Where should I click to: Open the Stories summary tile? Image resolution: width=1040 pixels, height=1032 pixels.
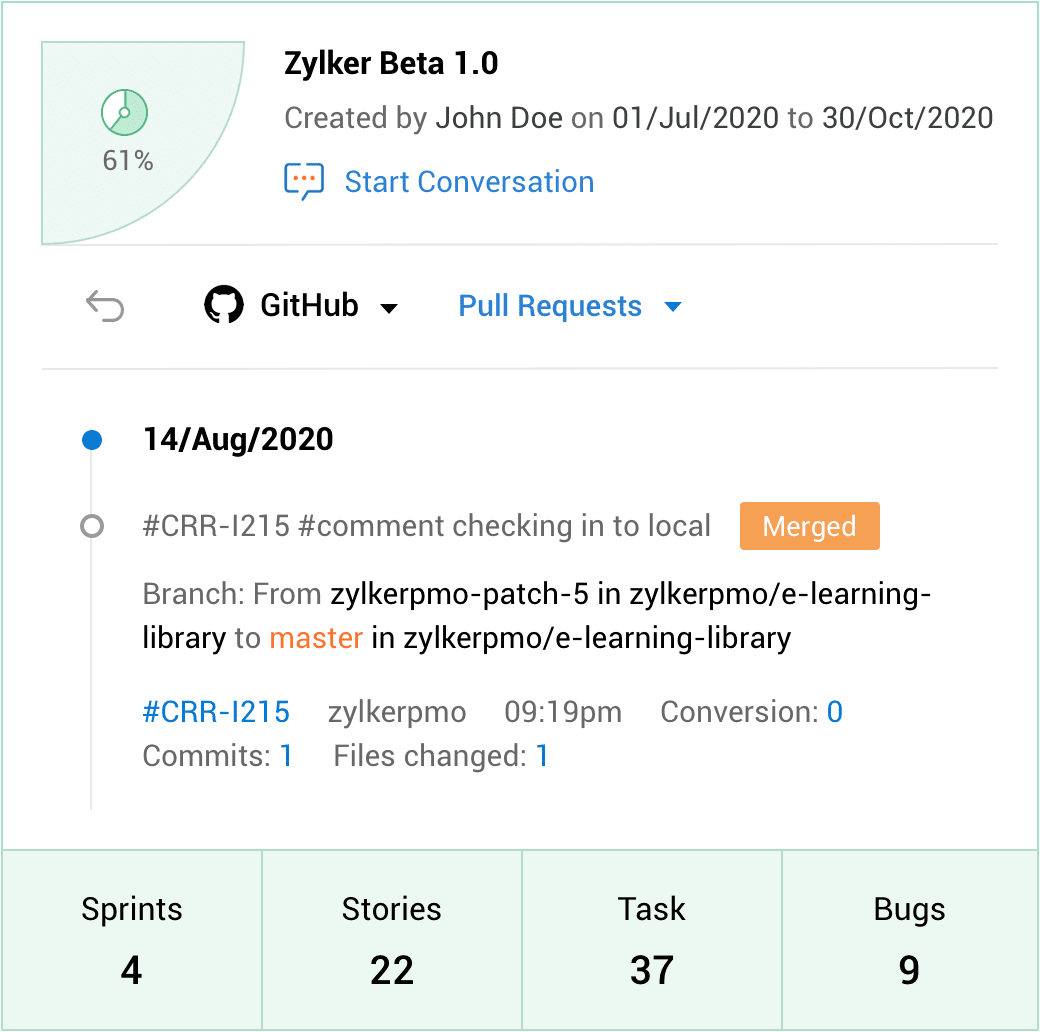[392, 939]
